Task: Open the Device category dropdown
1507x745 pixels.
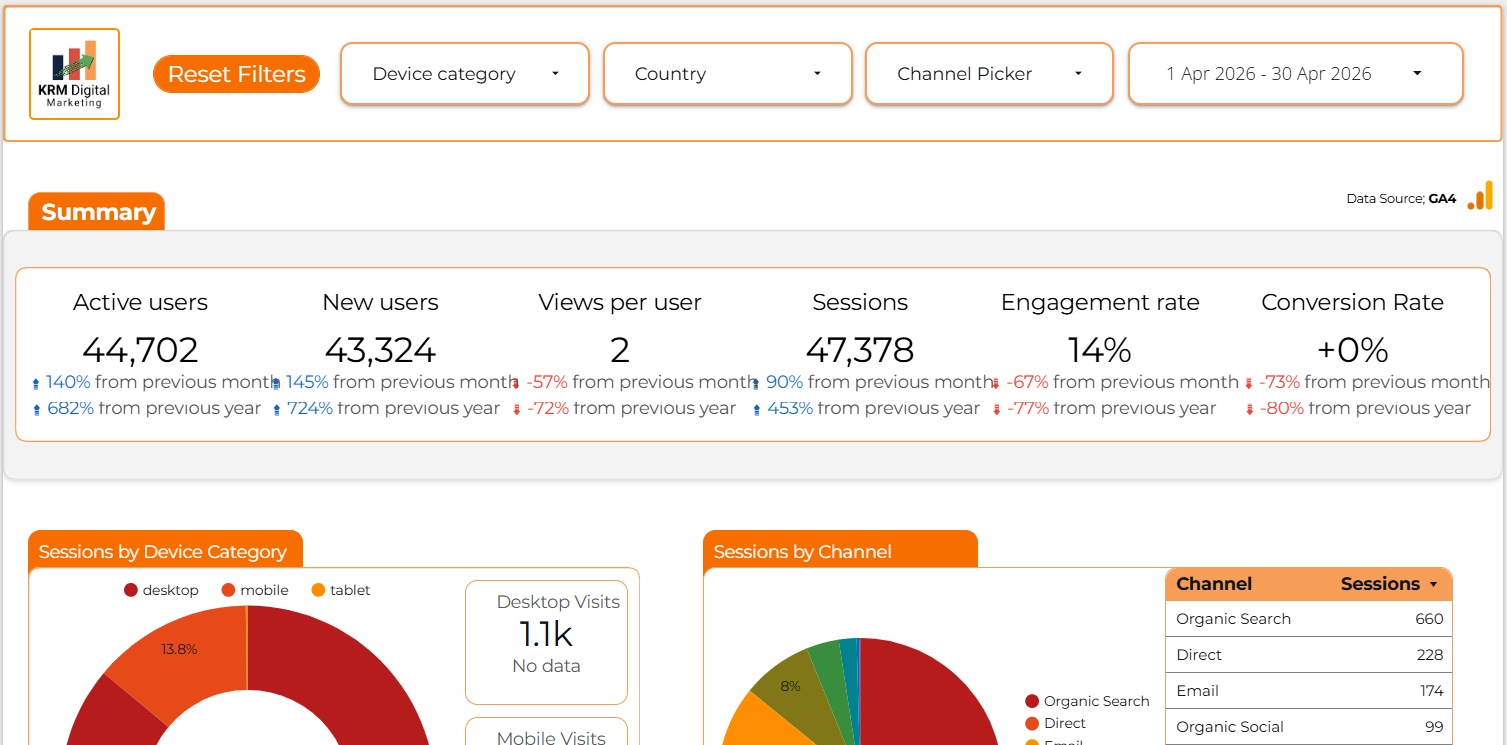Action: (x=465, y=73)
